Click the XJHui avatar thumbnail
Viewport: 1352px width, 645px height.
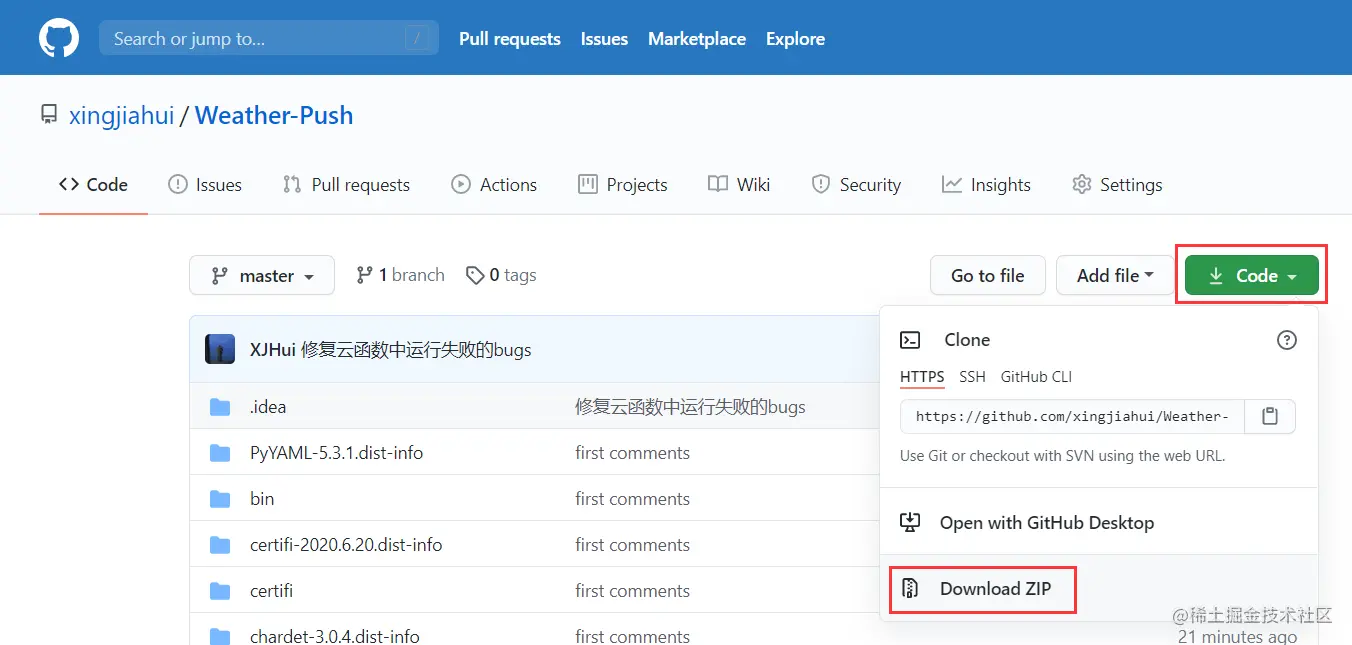tap(220, 349)
